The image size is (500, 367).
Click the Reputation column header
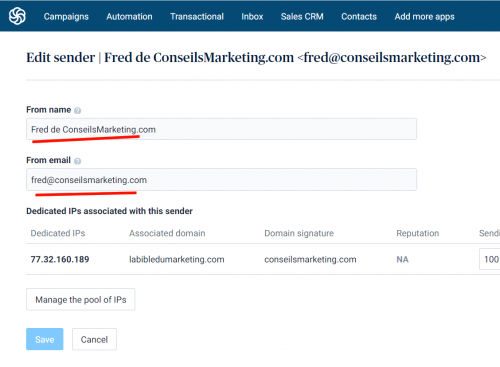tap(418, 233)
